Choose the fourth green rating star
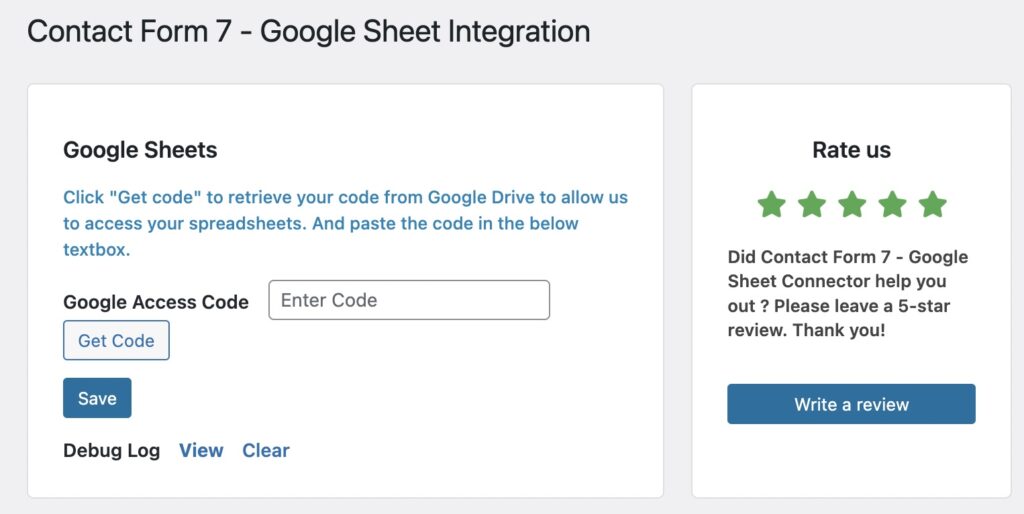 pos(892,205)
